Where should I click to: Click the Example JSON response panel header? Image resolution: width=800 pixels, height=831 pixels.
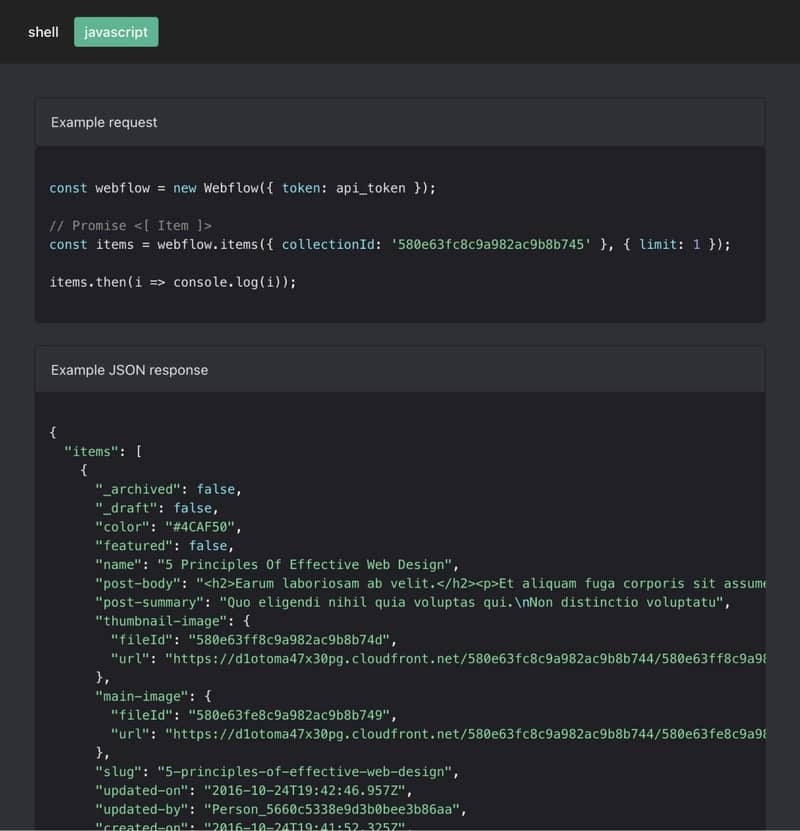pyautogui.click(x=129, y=369)
